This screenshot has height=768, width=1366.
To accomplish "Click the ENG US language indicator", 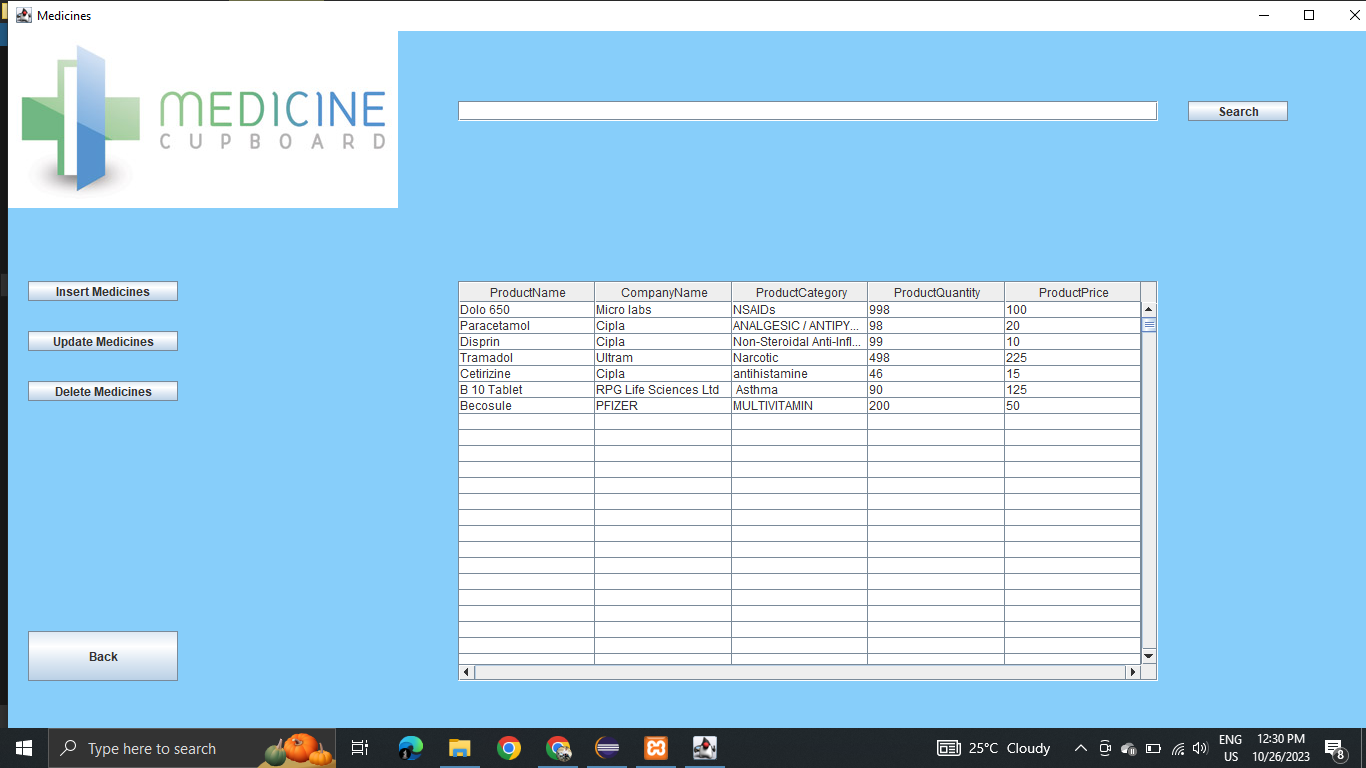I will pos(1230,748).
